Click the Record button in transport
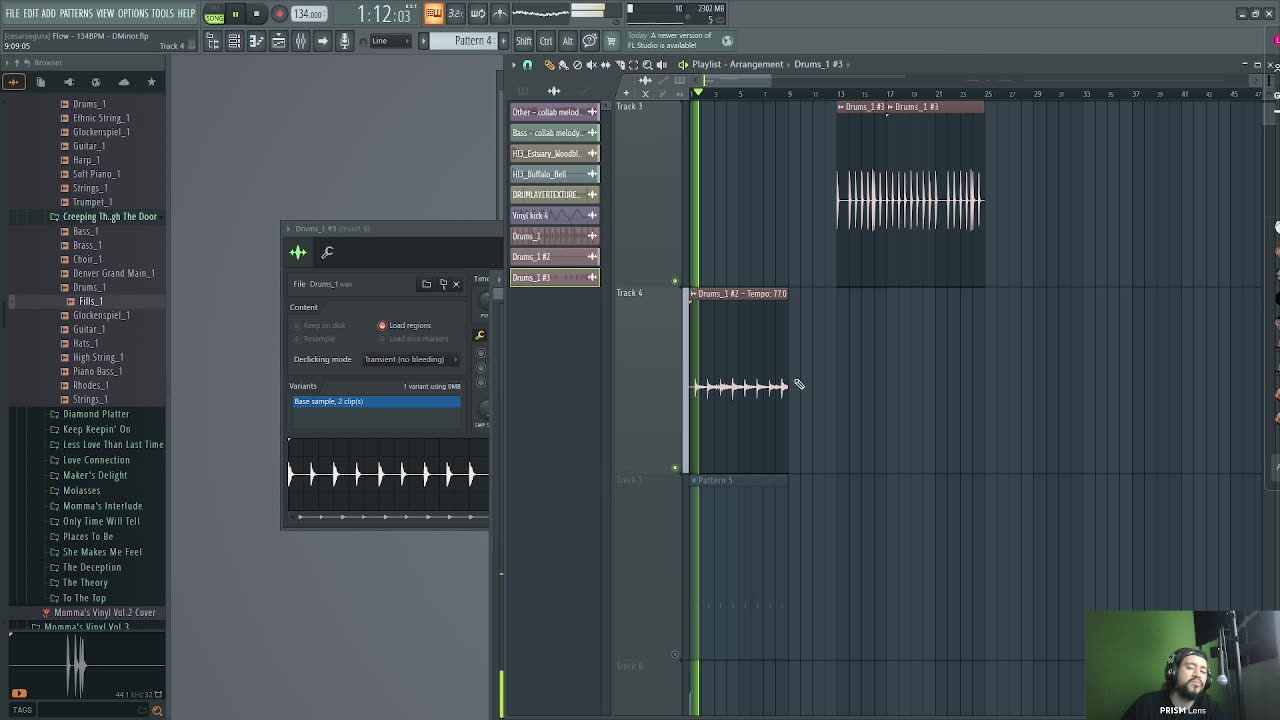The width and height of the screenshot is (1280, 720). click(x=279, y=14)
